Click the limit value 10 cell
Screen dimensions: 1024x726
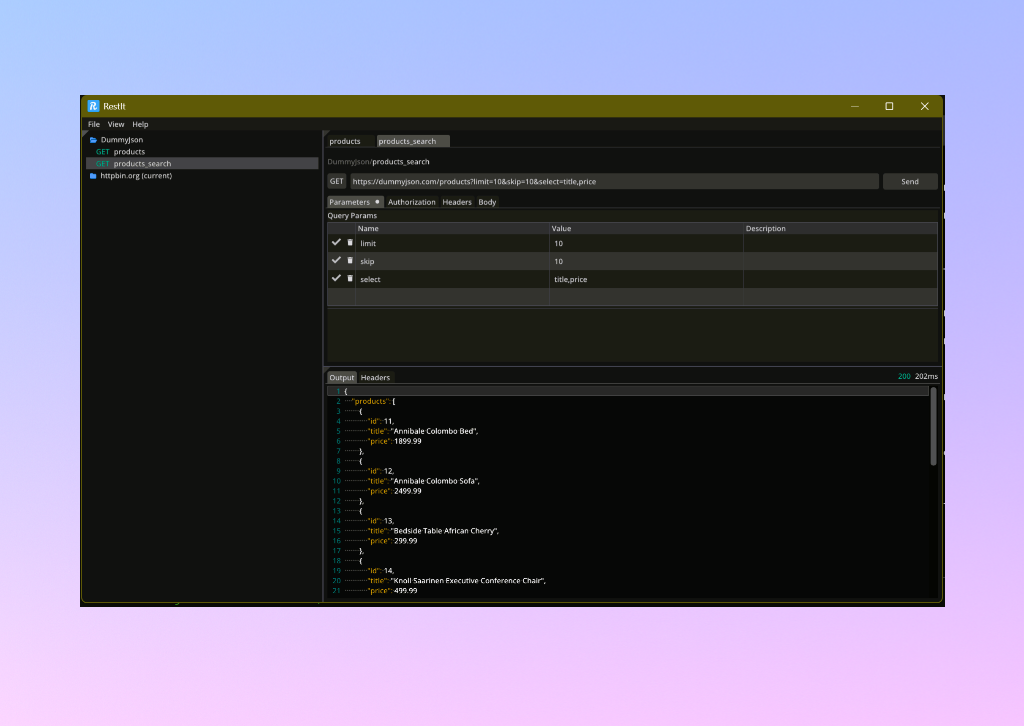(x=646, y=243)
